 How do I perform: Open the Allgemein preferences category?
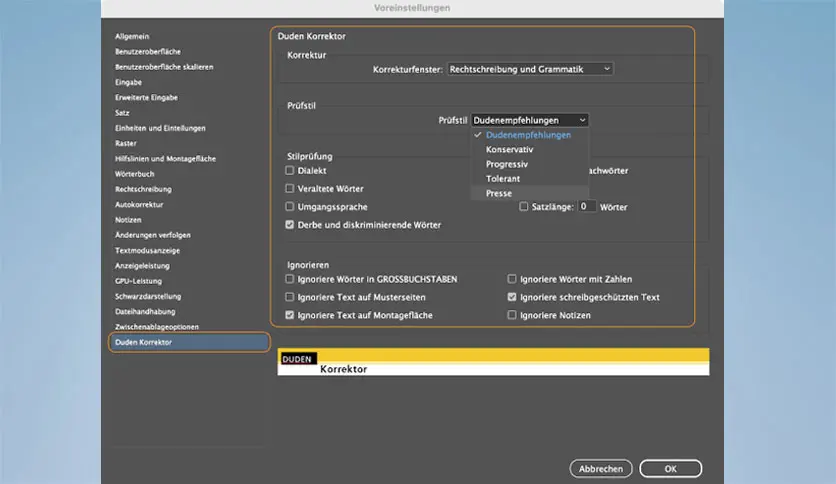pyautogui.click(x=132, y=36)
